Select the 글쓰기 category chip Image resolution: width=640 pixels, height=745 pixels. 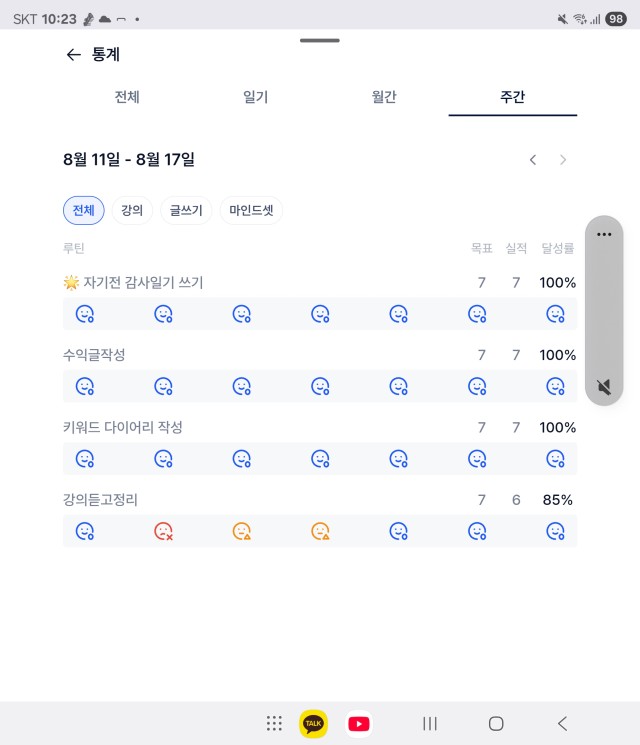pyautogui.click(x=186, y=210)
